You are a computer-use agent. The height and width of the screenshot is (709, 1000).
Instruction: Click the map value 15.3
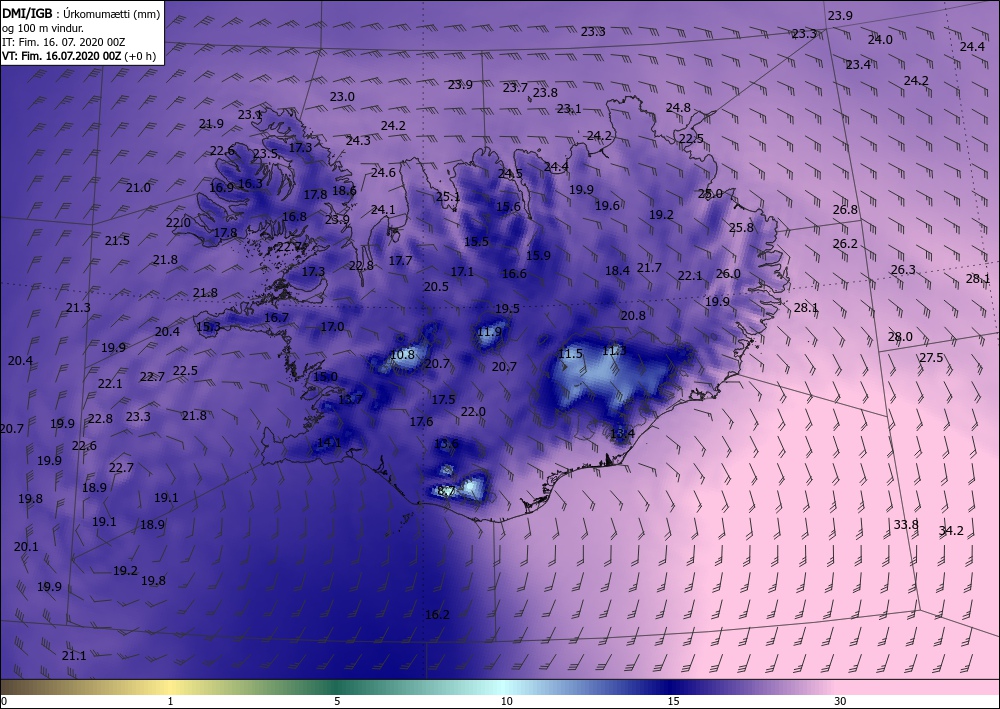(208, 327)
